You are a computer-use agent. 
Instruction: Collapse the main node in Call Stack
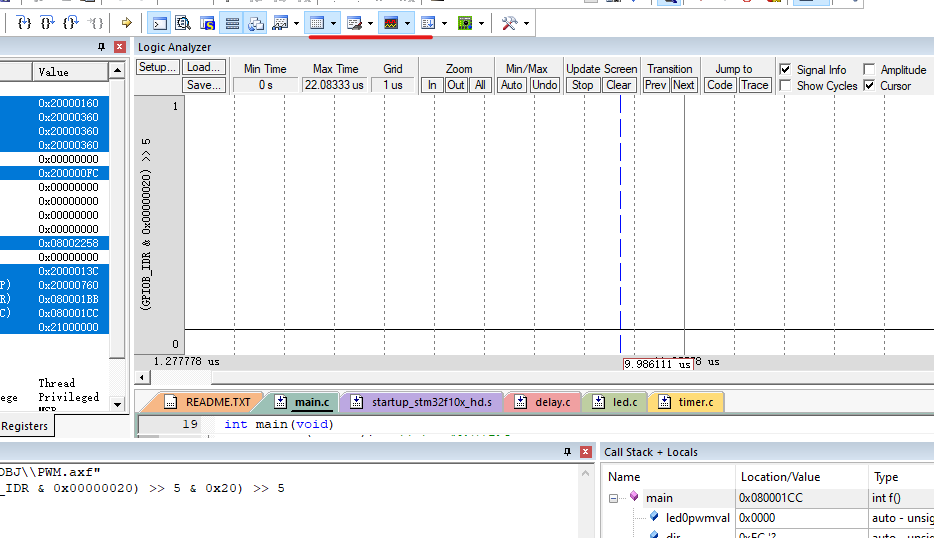click(x=614, y=499)
